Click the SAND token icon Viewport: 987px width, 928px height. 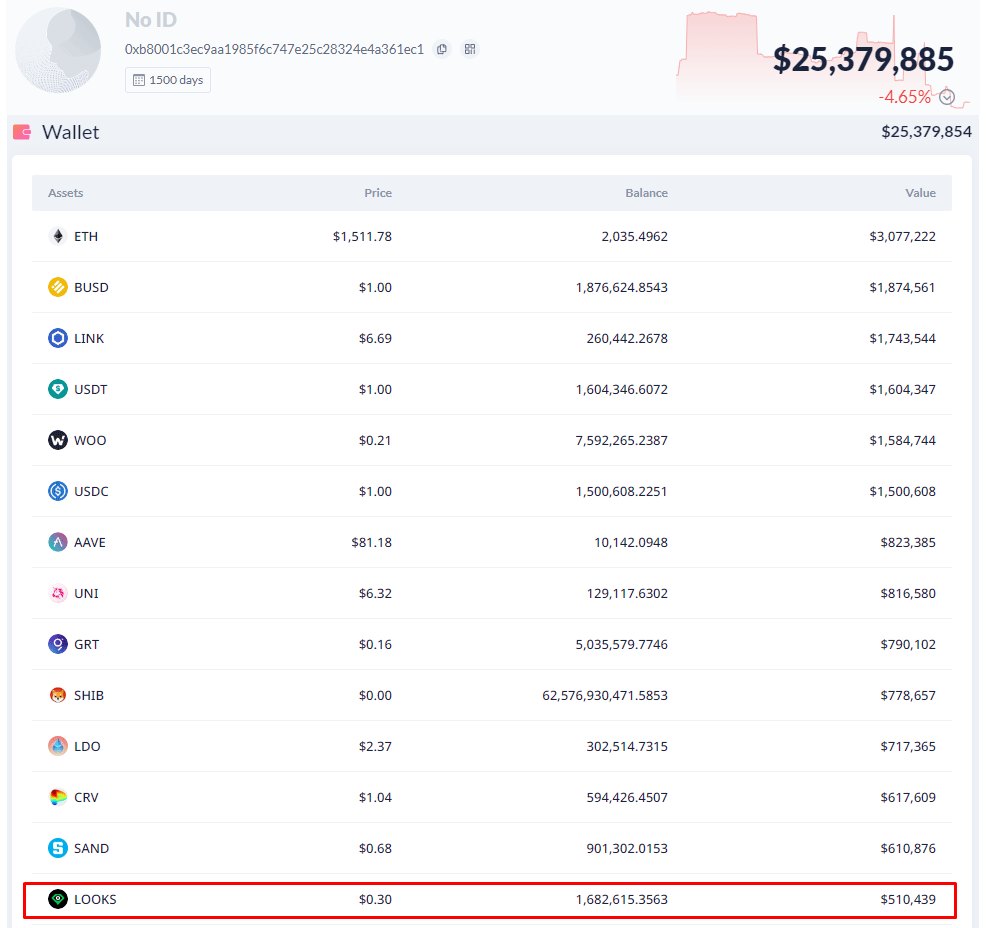coord(58,848)
